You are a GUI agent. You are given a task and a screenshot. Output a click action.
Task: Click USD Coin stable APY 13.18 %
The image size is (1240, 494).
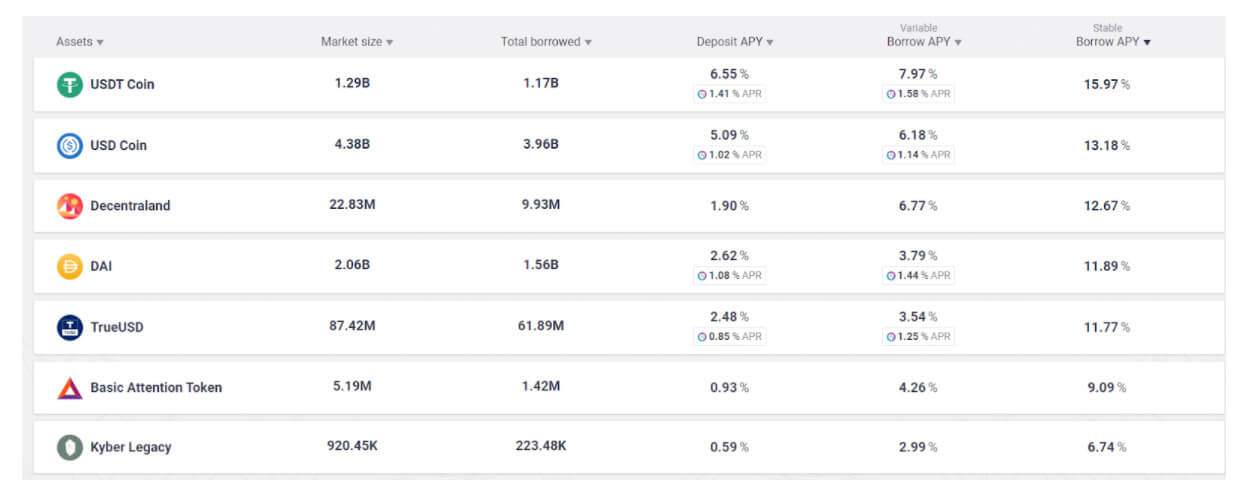[x=1107, y=146]
